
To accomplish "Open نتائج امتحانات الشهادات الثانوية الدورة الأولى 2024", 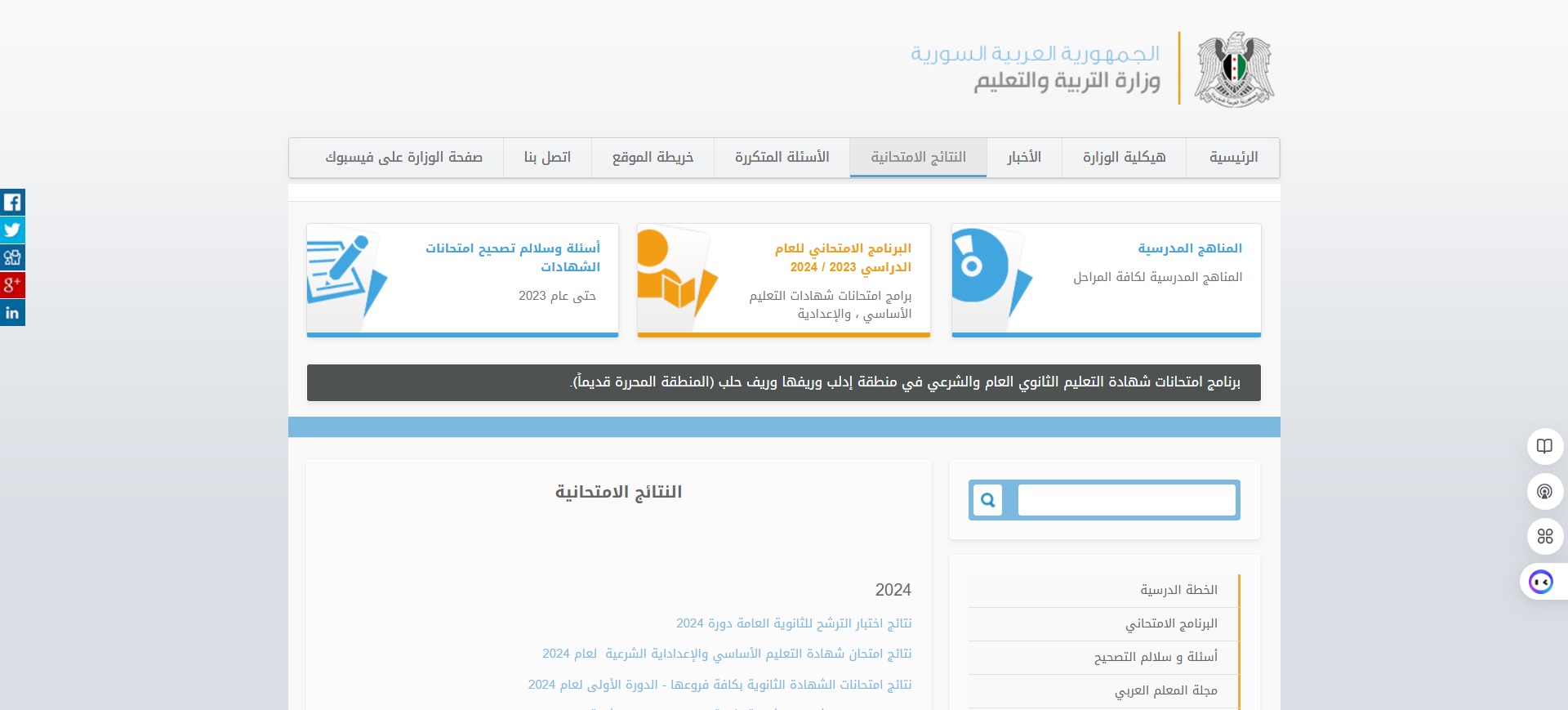I will point(719,685).
